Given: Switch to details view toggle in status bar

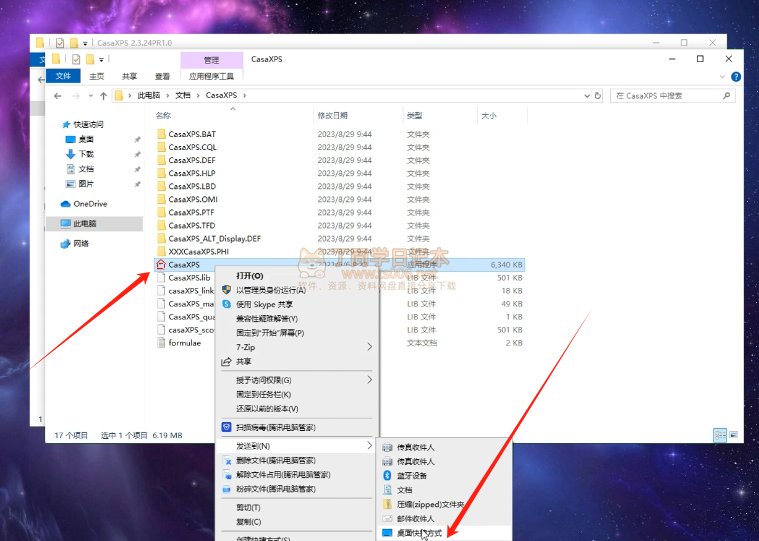Looking at the screenshot, I should tap(720, 435).
